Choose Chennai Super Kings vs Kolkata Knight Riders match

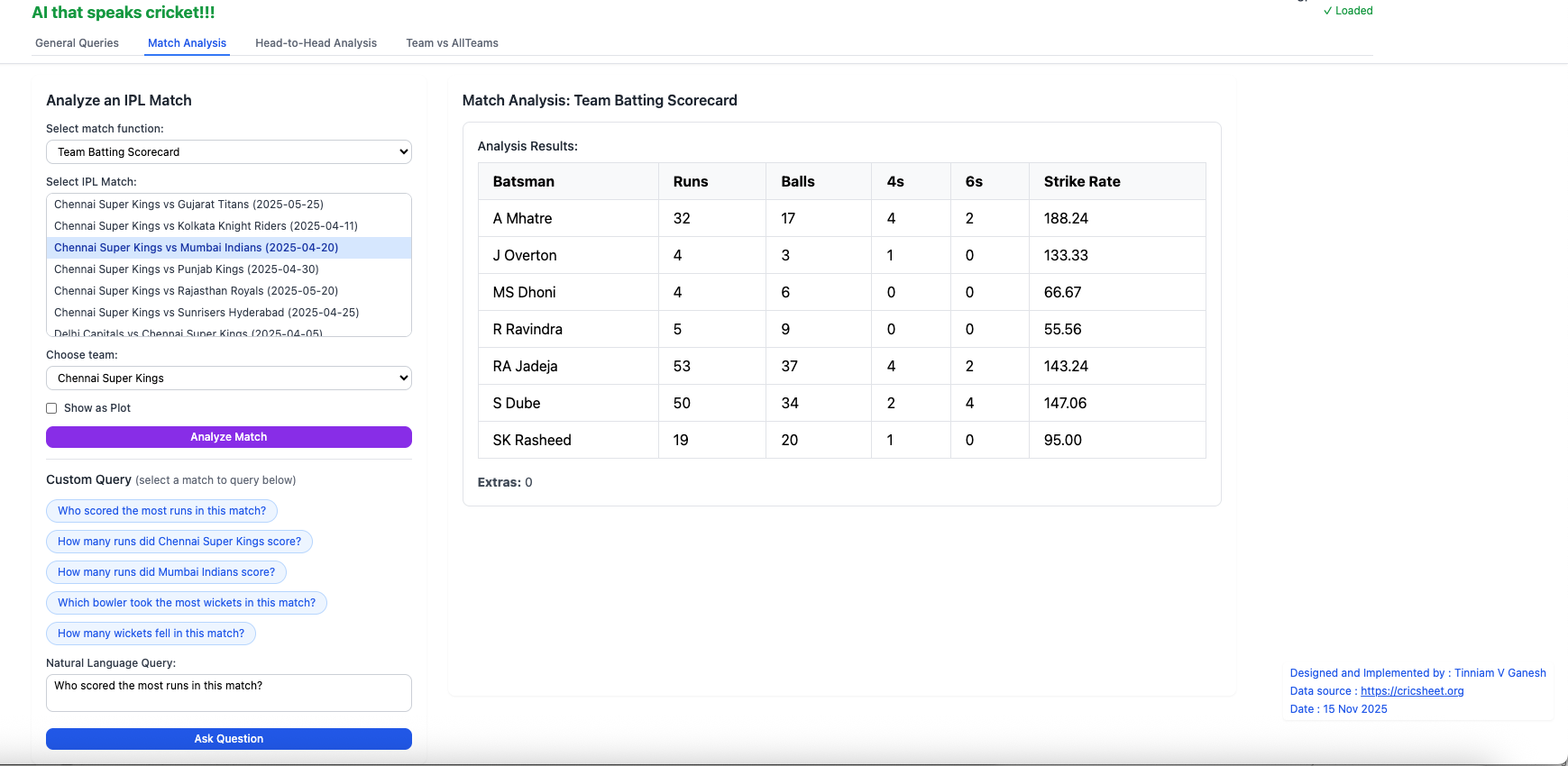click(x=206, y=226)
